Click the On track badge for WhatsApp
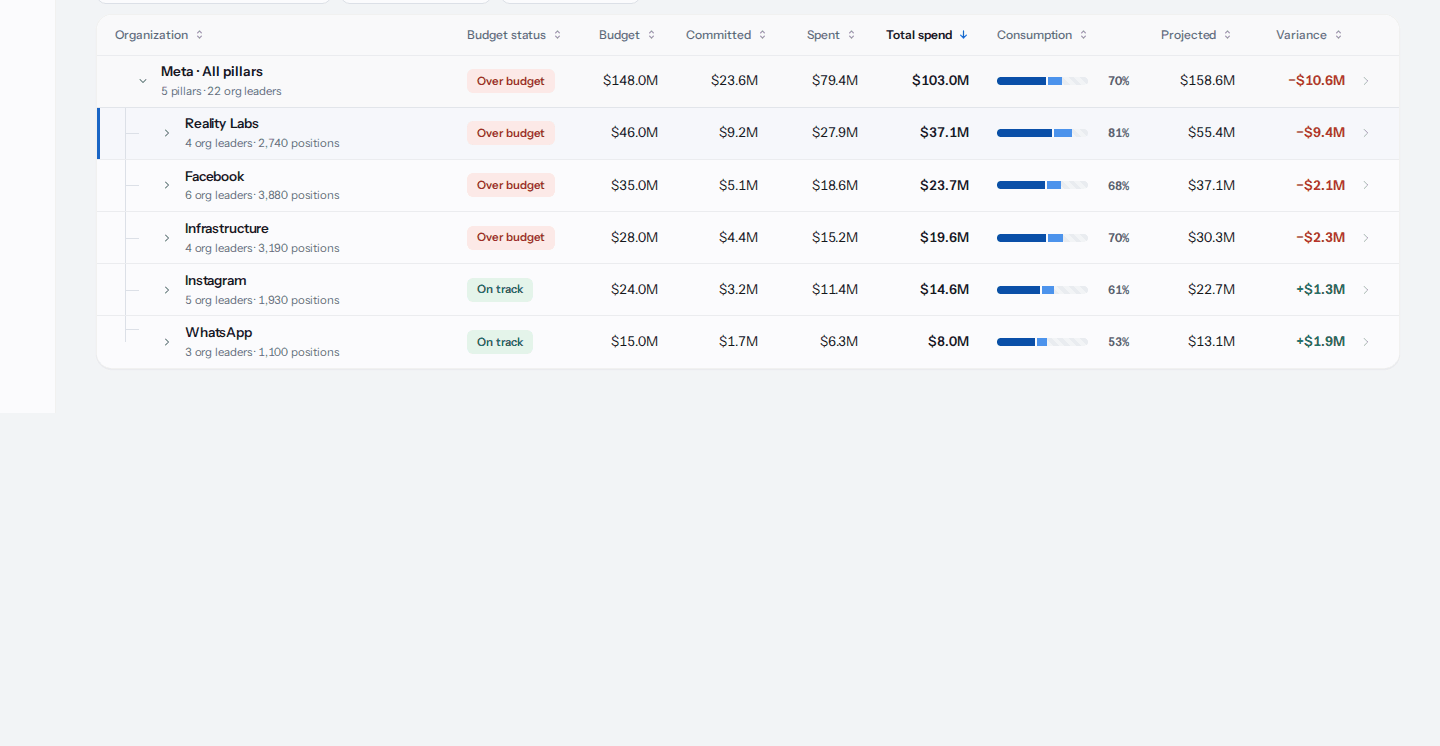 [x=500, y=342]
